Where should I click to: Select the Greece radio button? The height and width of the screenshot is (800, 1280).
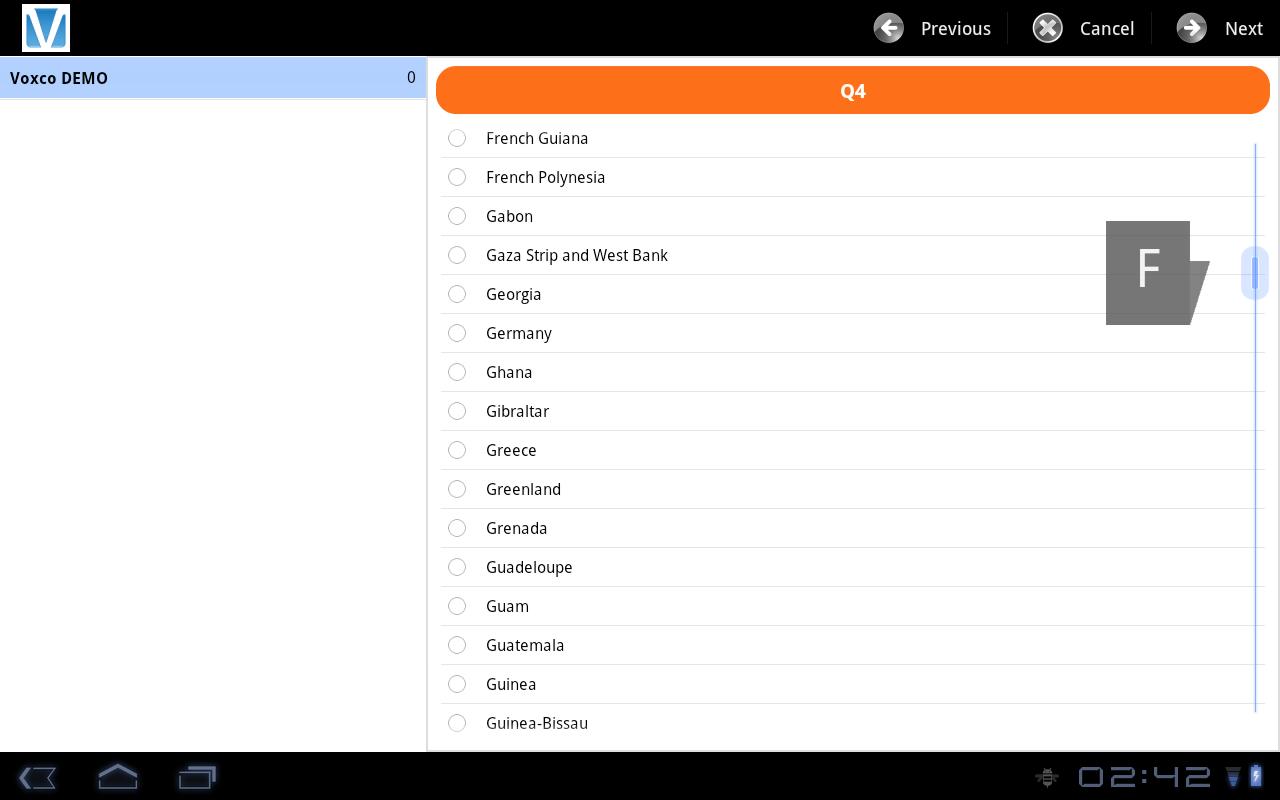tap(457, 450)
